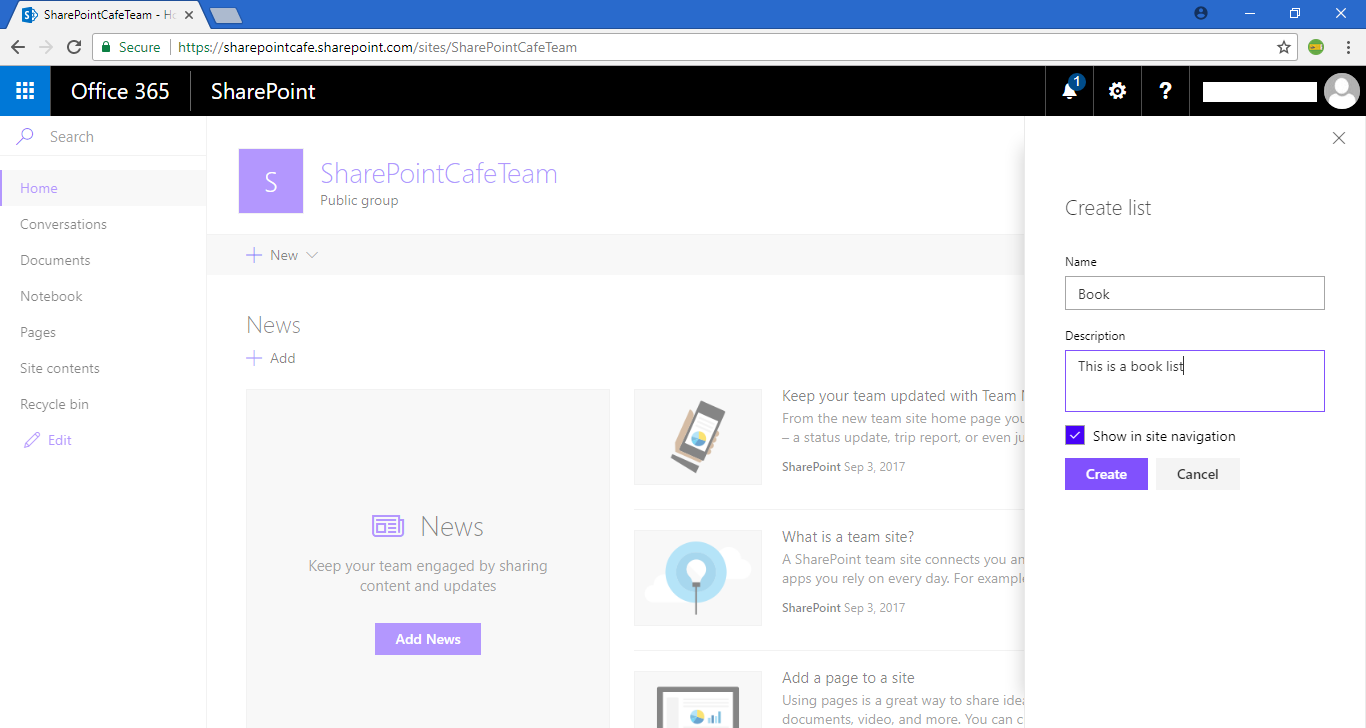
Task: Click the plus icon next to New
Action: (x=254, y=255)
